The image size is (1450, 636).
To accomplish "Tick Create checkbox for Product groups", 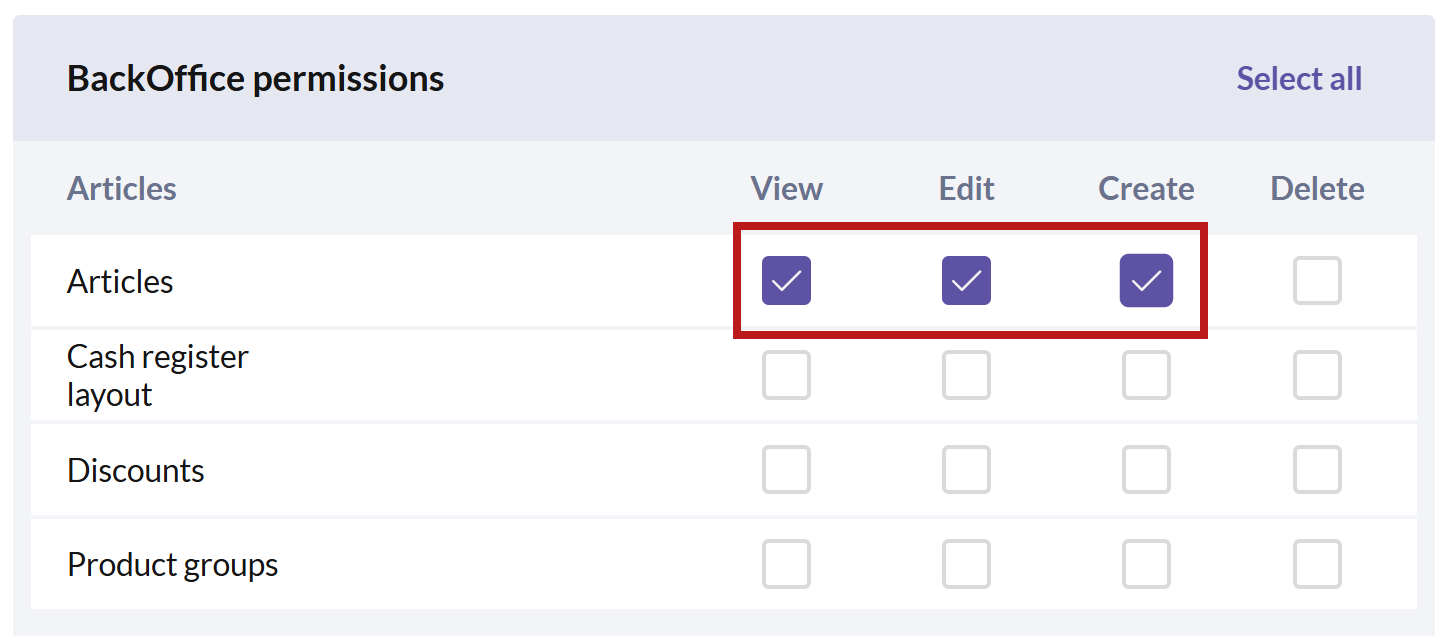I will [x=1146, y=564].
